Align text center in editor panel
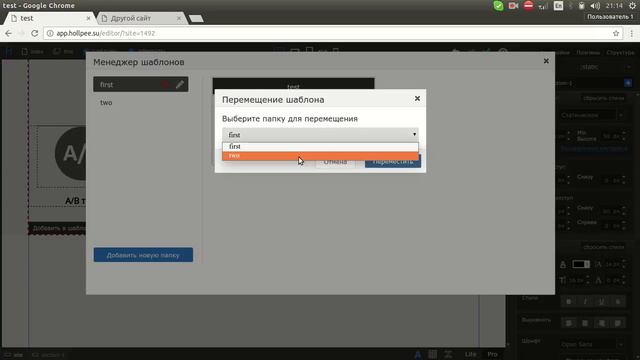This screenshot has width=640, height=360. (585, 323)
